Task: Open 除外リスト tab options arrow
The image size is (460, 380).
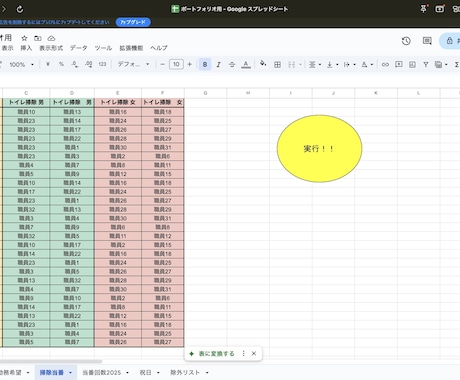Action: pyautogui.click(x=207, y=373)
